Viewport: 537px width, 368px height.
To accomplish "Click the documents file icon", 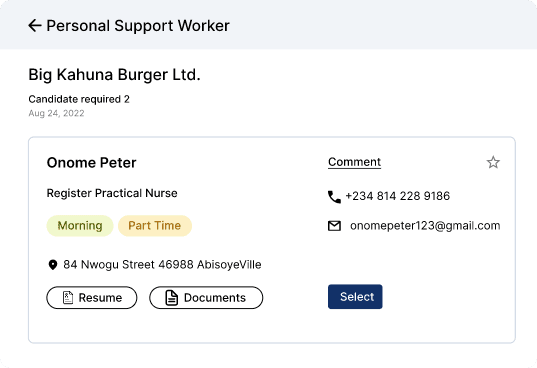I will pyautogui.click(x=172, y=297).
